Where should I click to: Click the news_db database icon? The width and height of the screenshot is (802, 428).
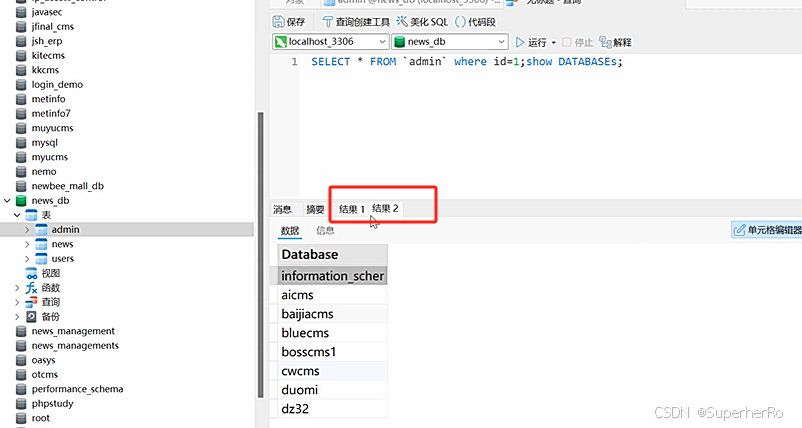click(21, 200)
